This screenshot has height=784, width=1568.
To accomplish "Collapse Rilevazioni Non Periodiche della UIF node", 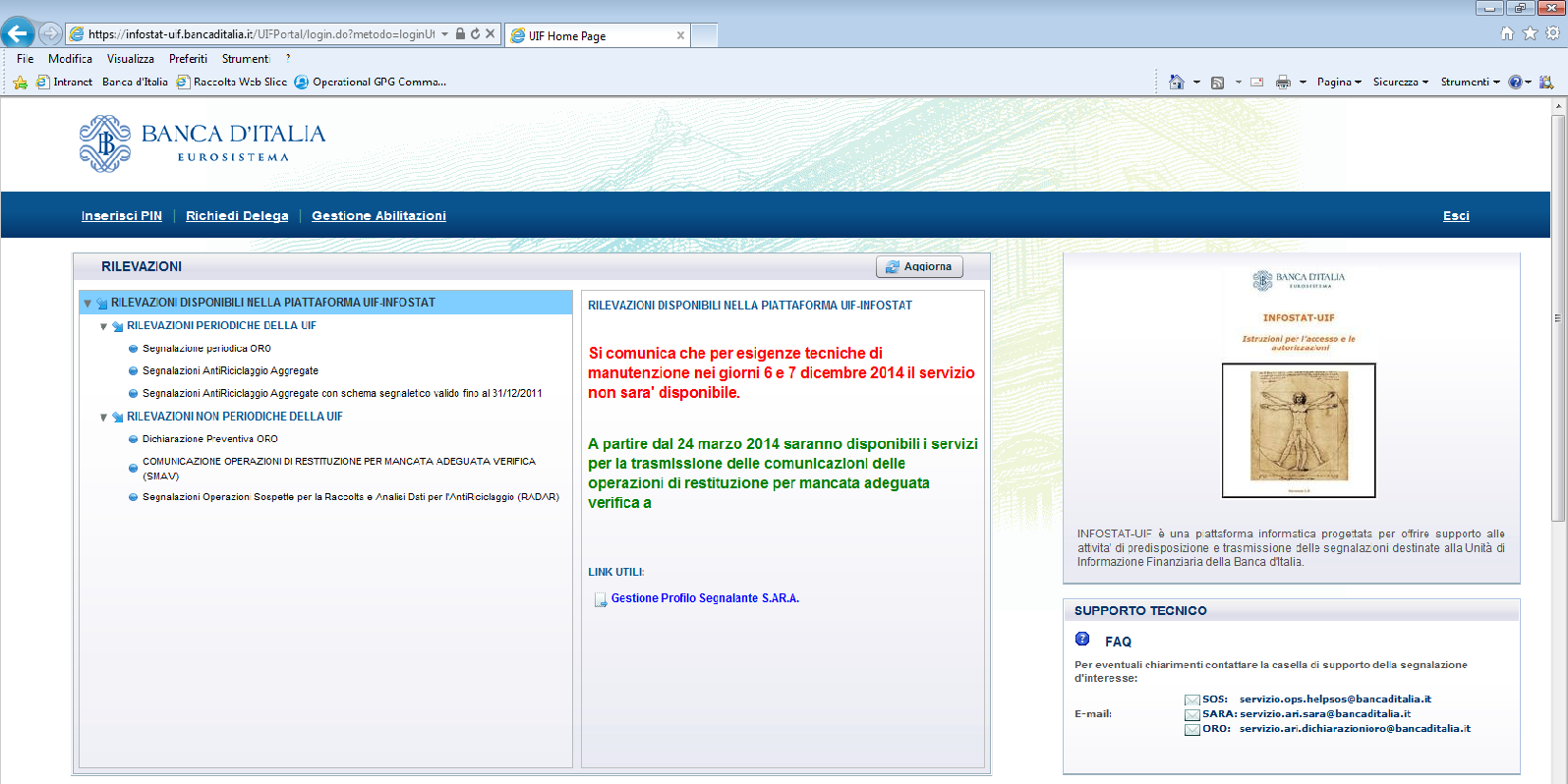I will [103, 418].
